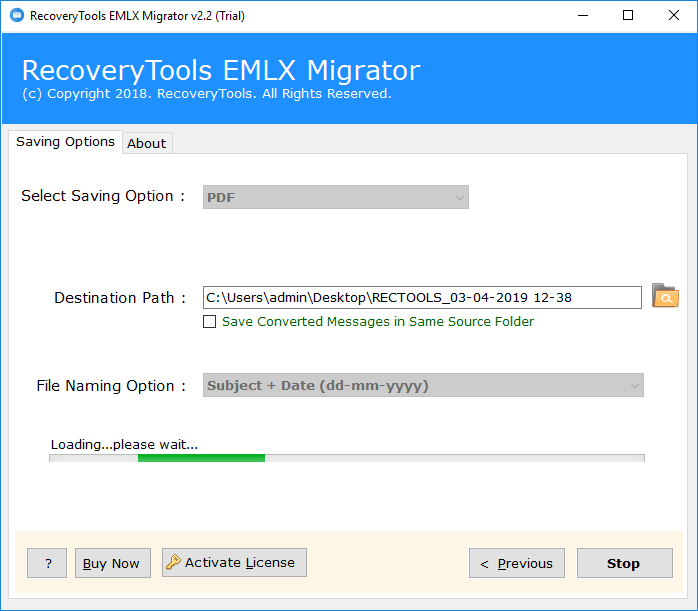
Task: Select the Saving Options tab
Action: (x=65, y=142)
